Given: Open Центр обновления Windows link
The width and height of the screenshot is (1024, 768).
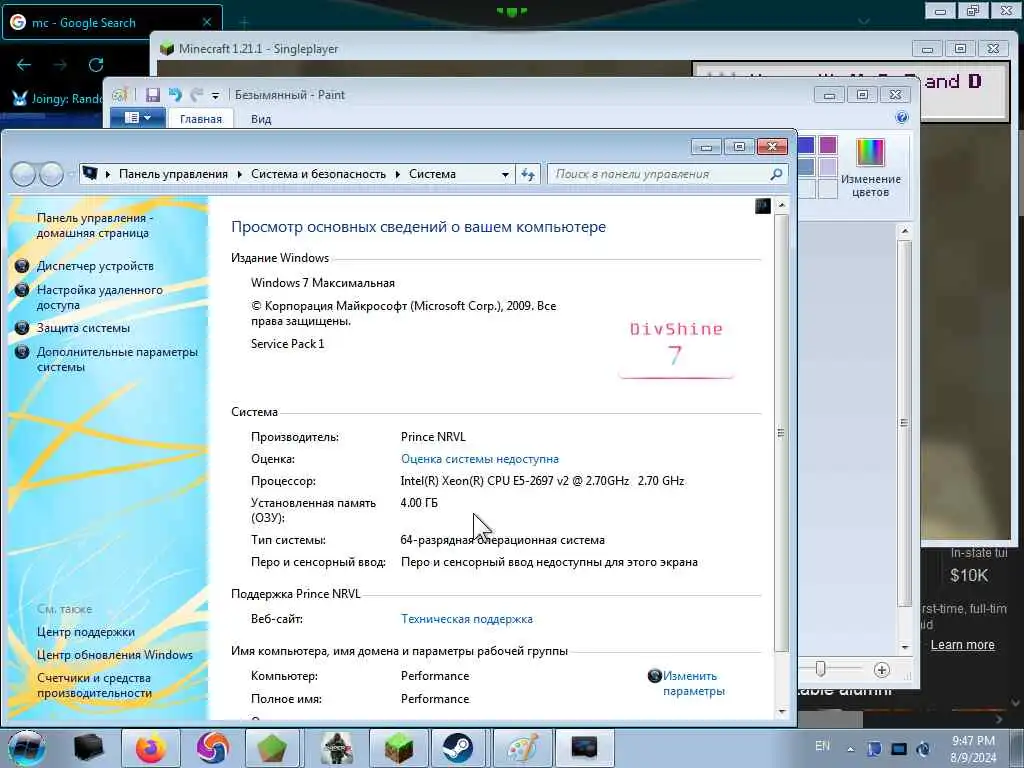Looking at the screenshot, I should [115, 655].
